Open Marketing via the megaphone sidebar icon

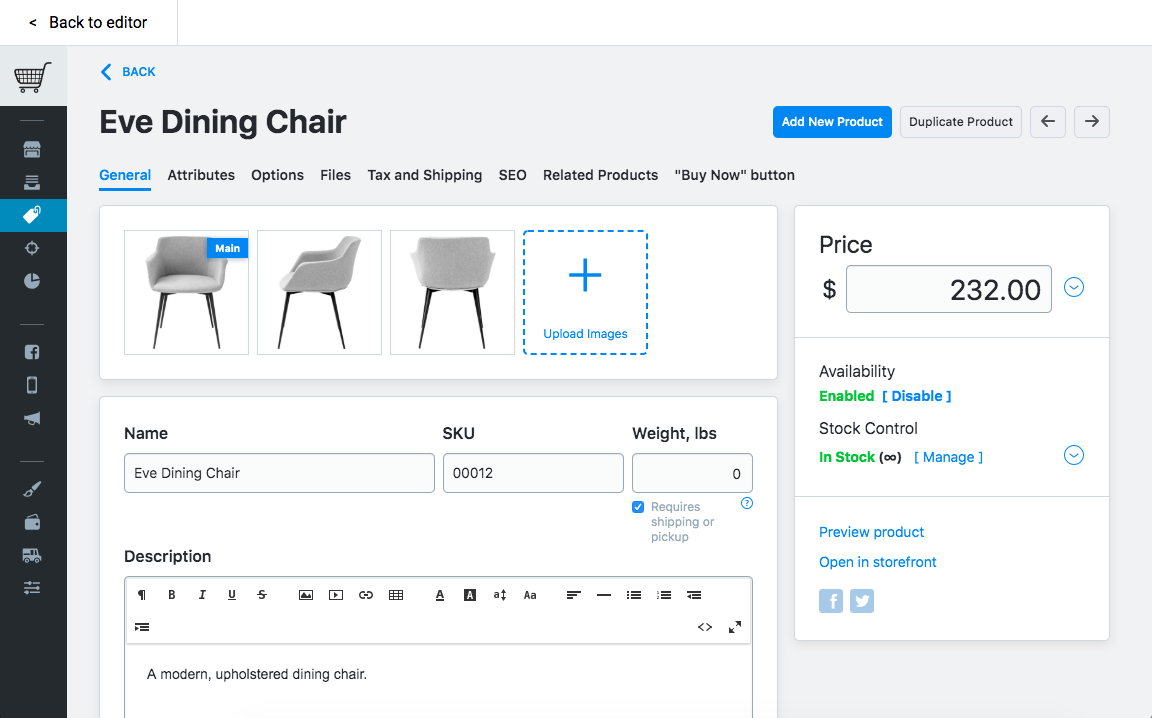point(33,417)
